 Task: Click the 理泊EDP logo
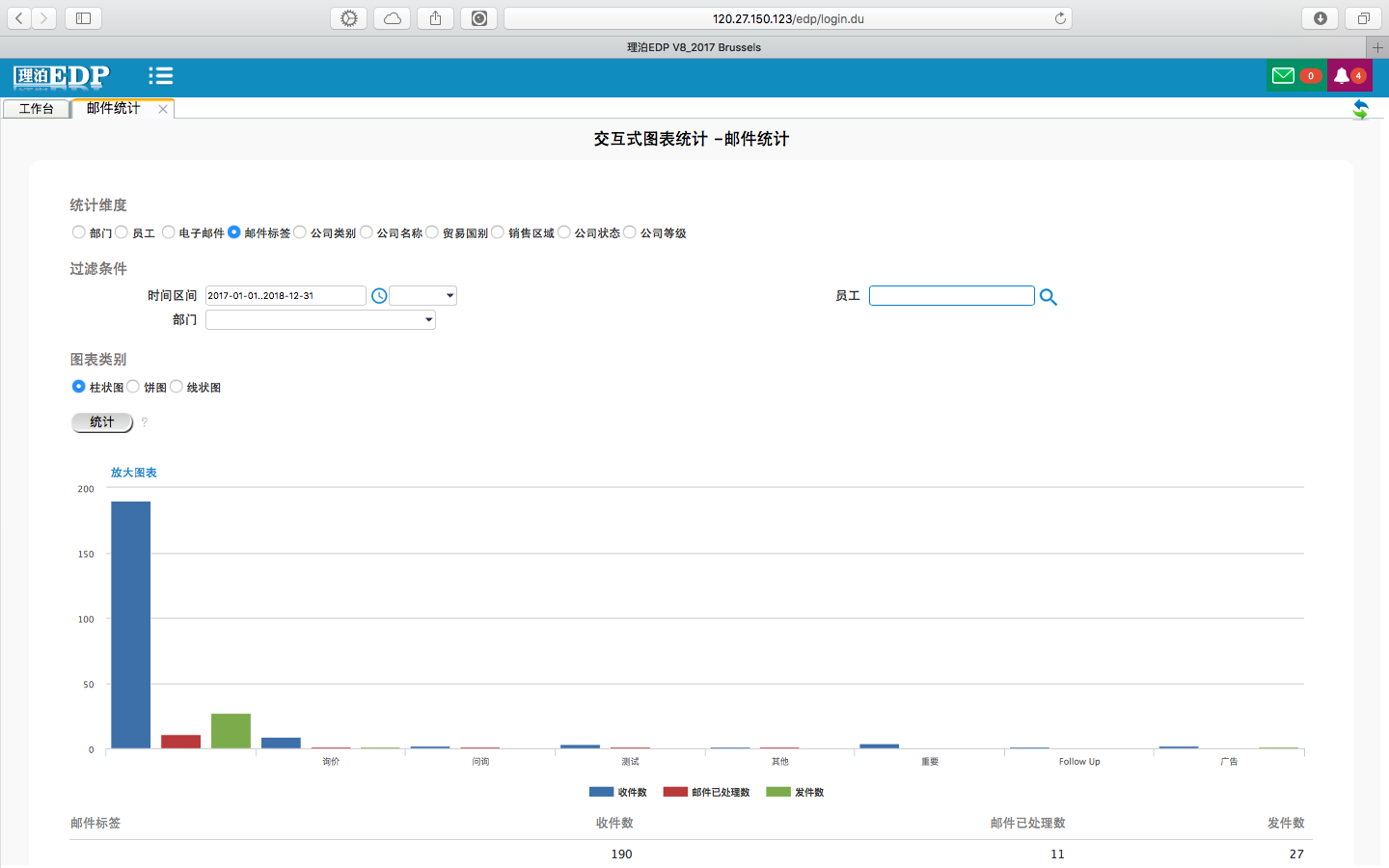coord(62,76)
